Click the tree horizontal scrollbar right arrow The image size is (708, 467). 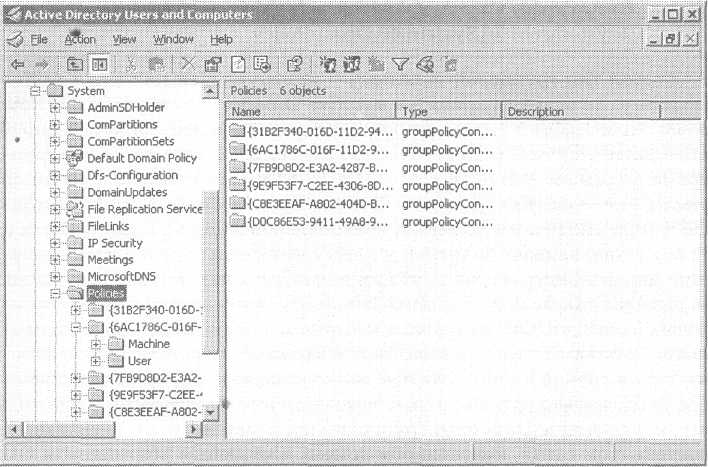click(194, 429)
